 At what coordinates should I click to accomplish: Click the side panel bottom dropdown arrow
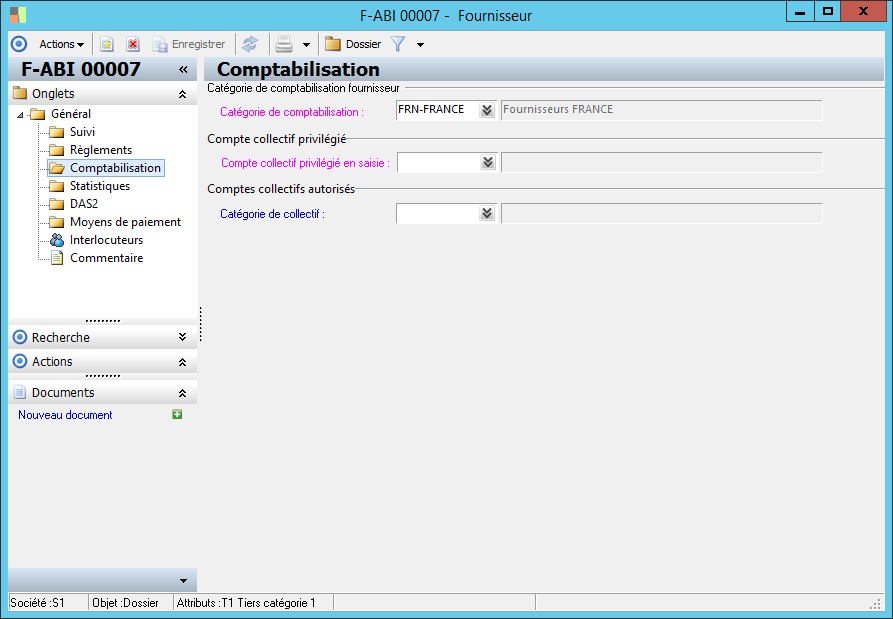click(183, 581)
